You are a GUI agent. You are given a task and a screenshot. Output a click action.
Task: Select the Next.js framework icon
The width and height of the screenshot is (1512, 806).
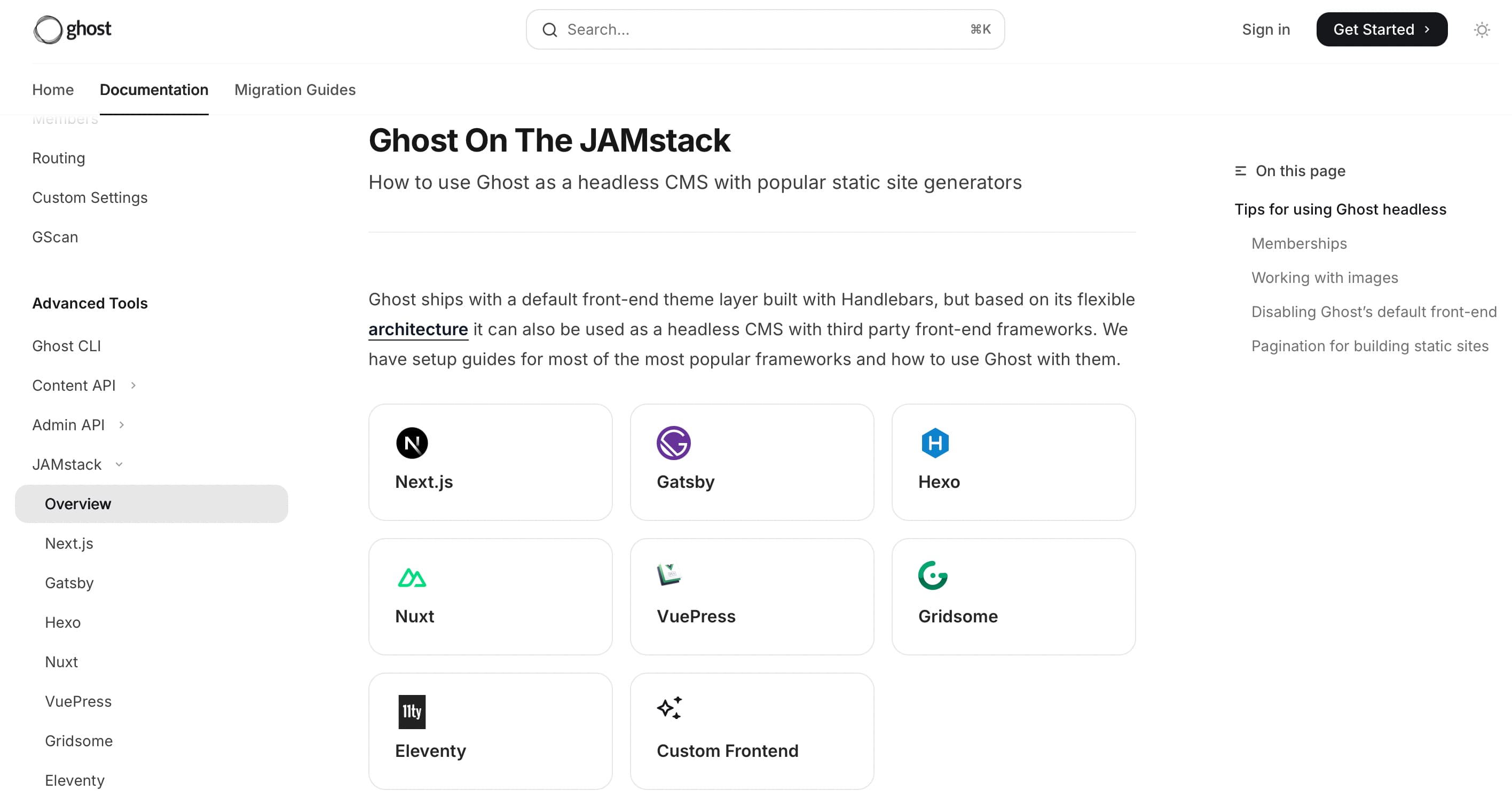pyautogui.click(x=413, y=444)
